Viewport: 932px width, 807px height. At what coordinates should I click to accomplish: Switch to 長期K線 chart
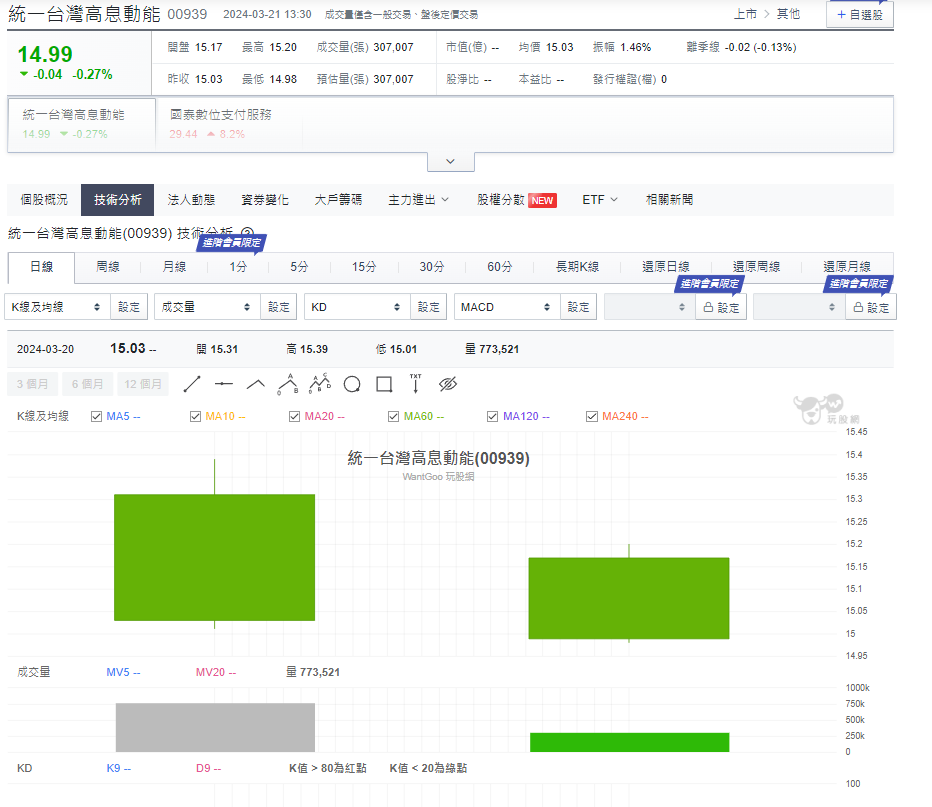coord(577,267)
